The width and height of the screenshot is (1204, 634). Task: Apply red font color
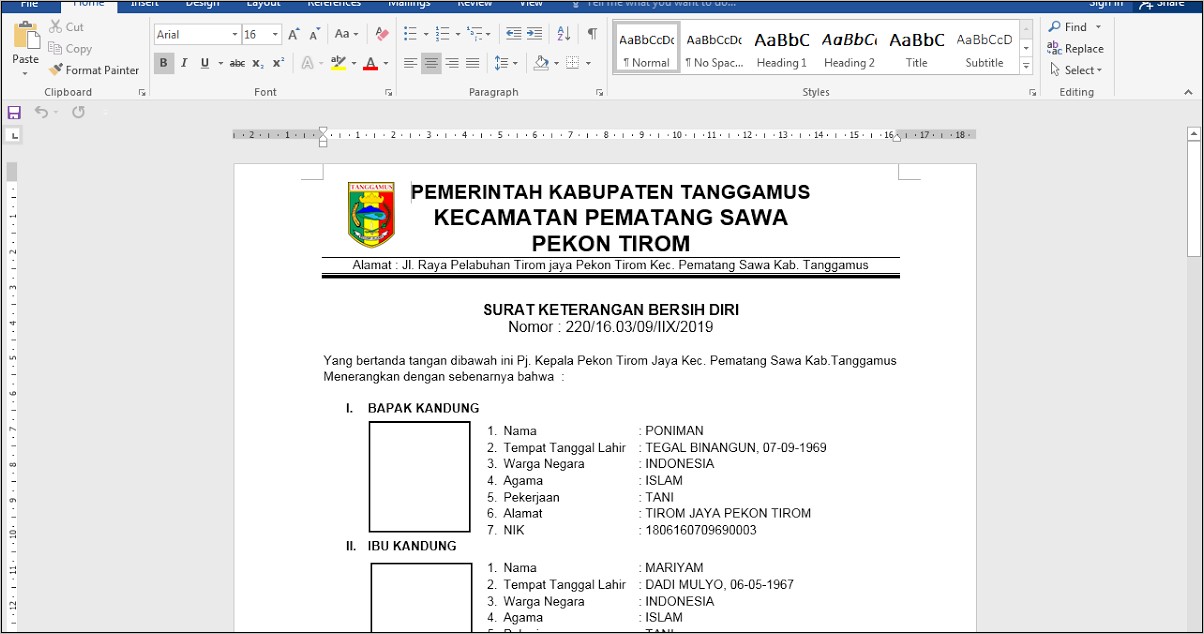pos(370,63)
